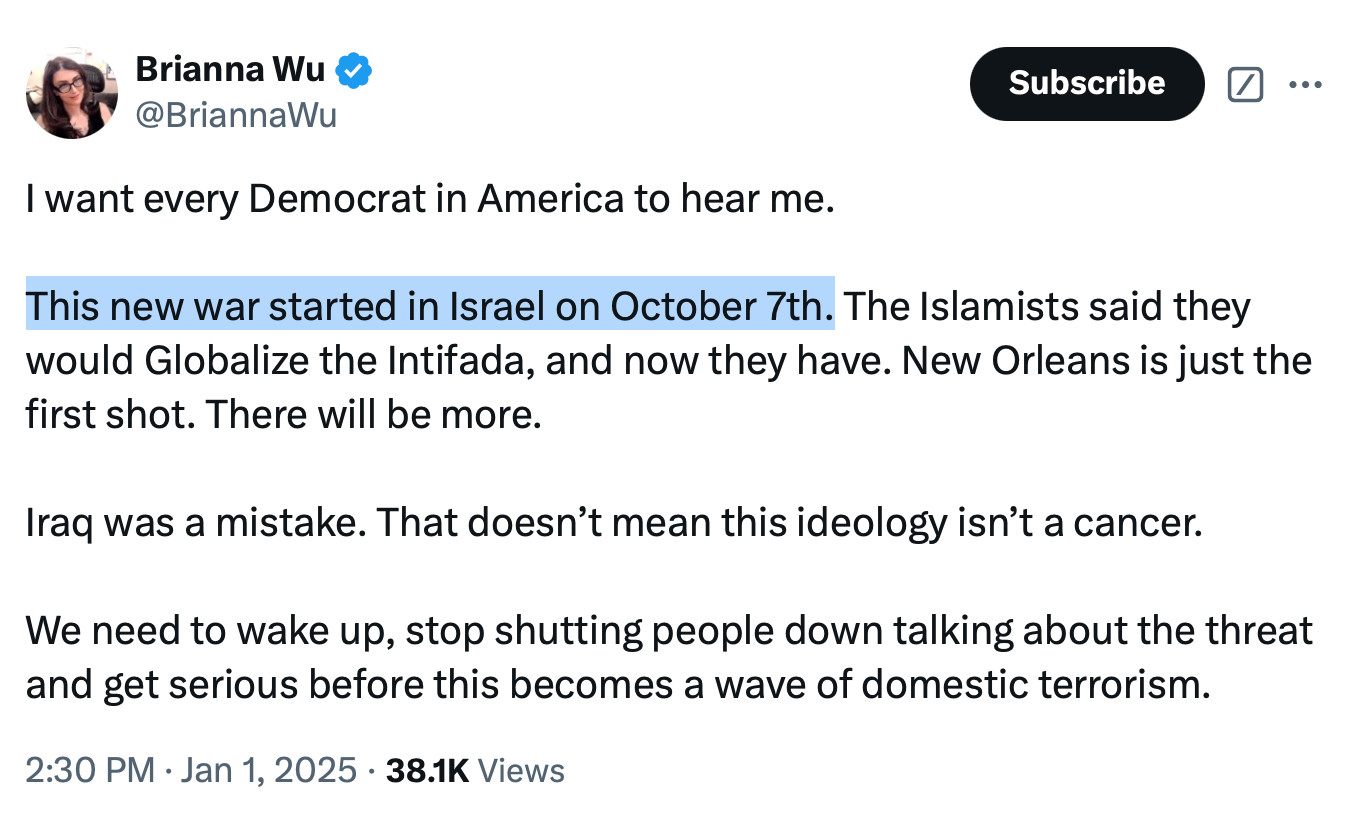Viewport: 1362px width, 830px height.
Task: Click the highlighted October 7th sentence
Action: pyautogui.click(x=430, y=306)
